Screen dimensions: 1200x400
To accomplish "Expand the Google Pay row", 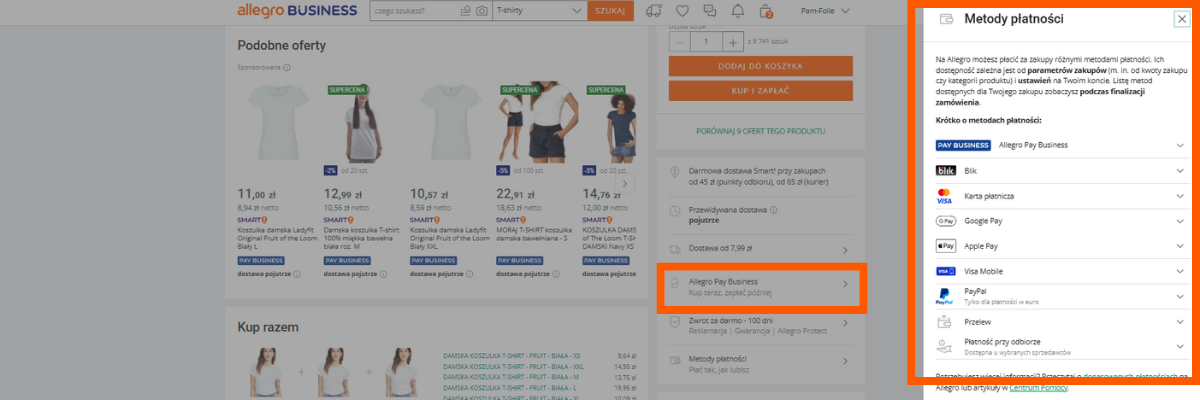I will [x=1061, y=220].
